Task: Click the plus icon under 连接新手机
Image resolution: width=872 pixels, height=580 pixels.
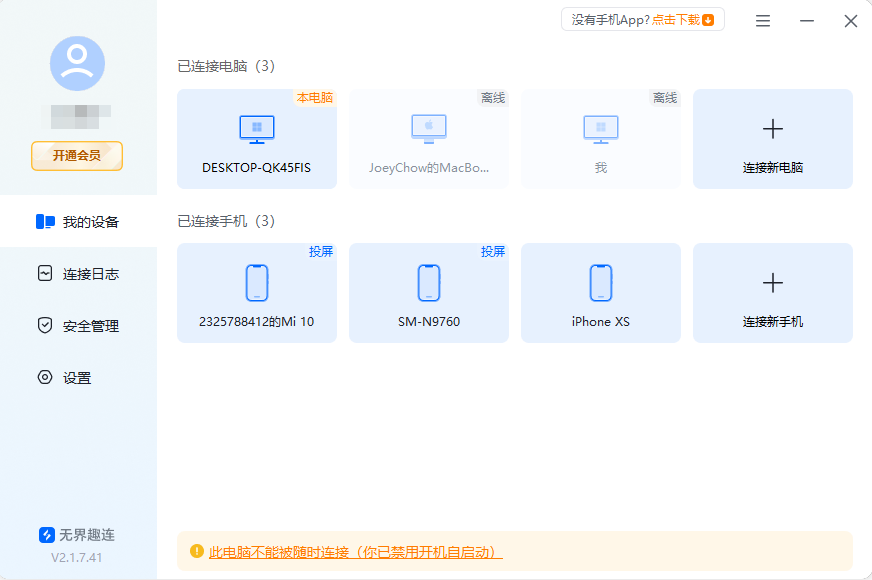Action: click(x=772, y=282)
